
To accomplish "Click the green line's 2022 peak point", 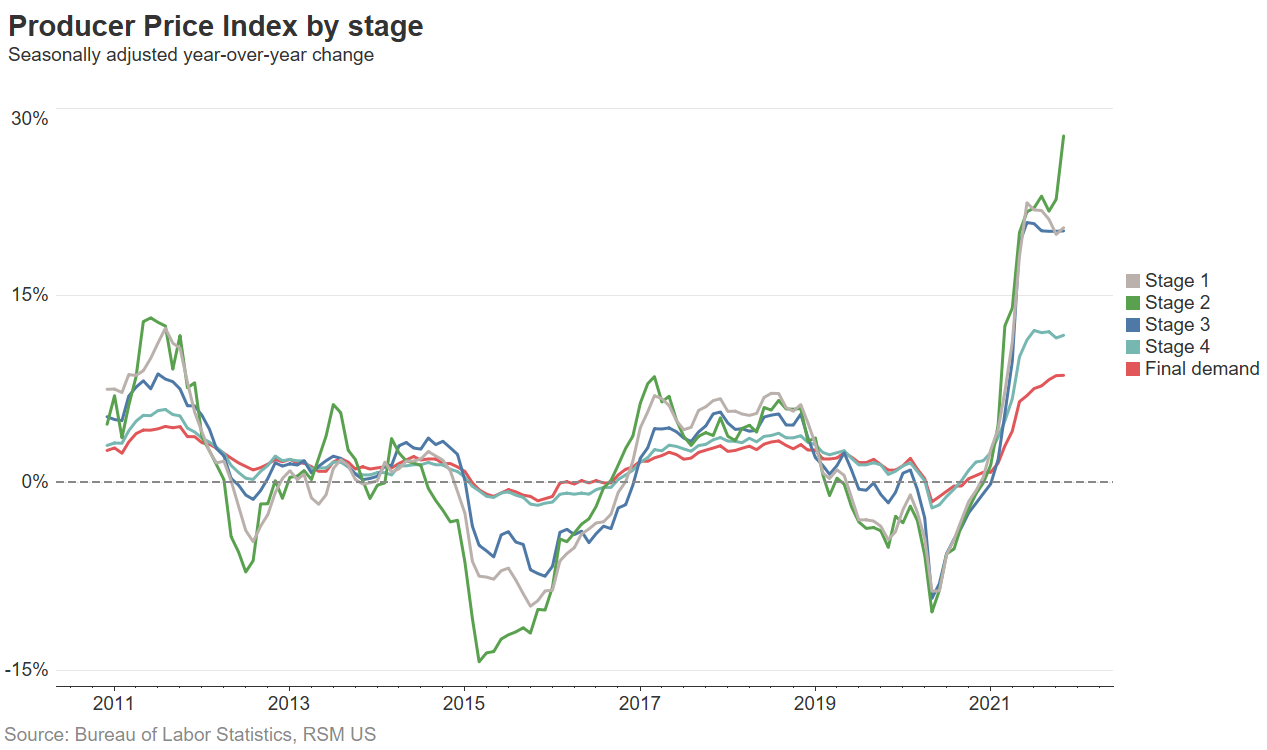I will click(x=1064, y=135).
